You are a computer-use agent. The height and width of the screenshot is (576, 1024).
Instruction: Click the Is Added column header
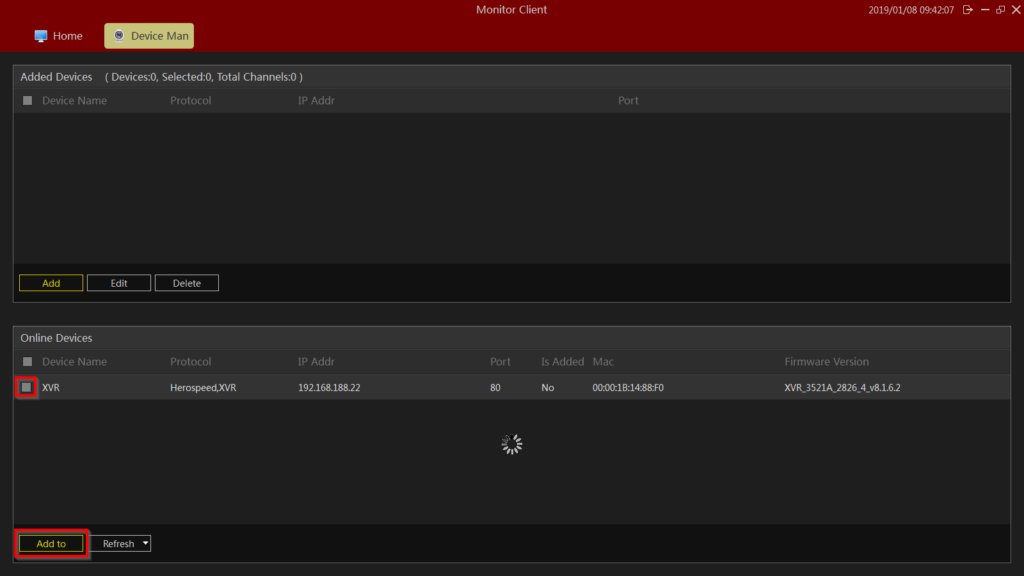click(560, 362)
